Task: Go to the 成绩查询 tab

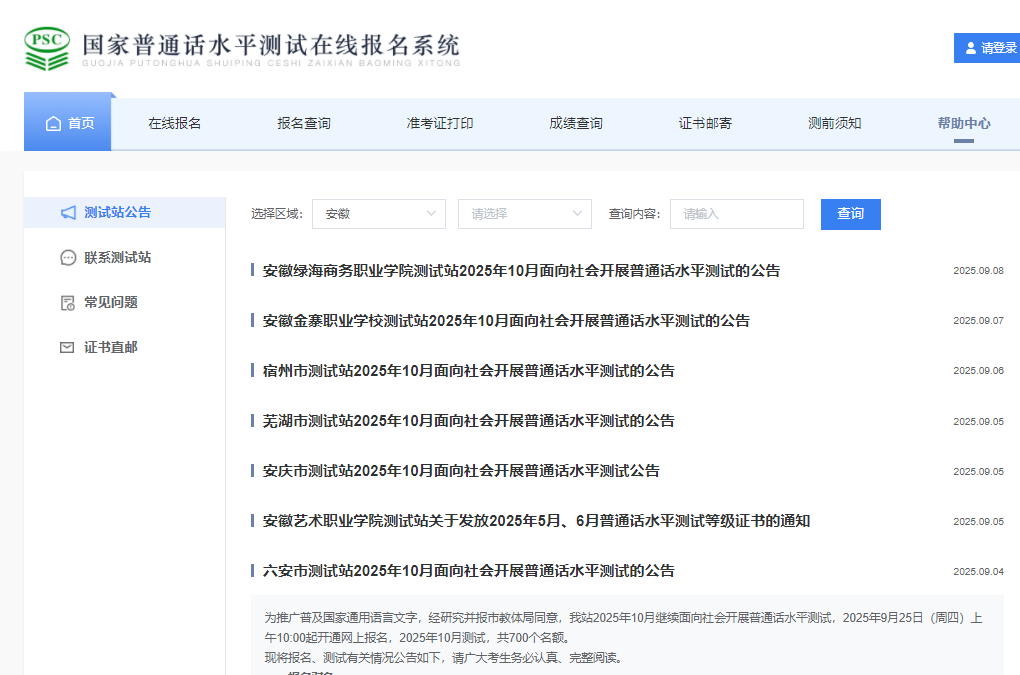Action: [x=576, y=123]
